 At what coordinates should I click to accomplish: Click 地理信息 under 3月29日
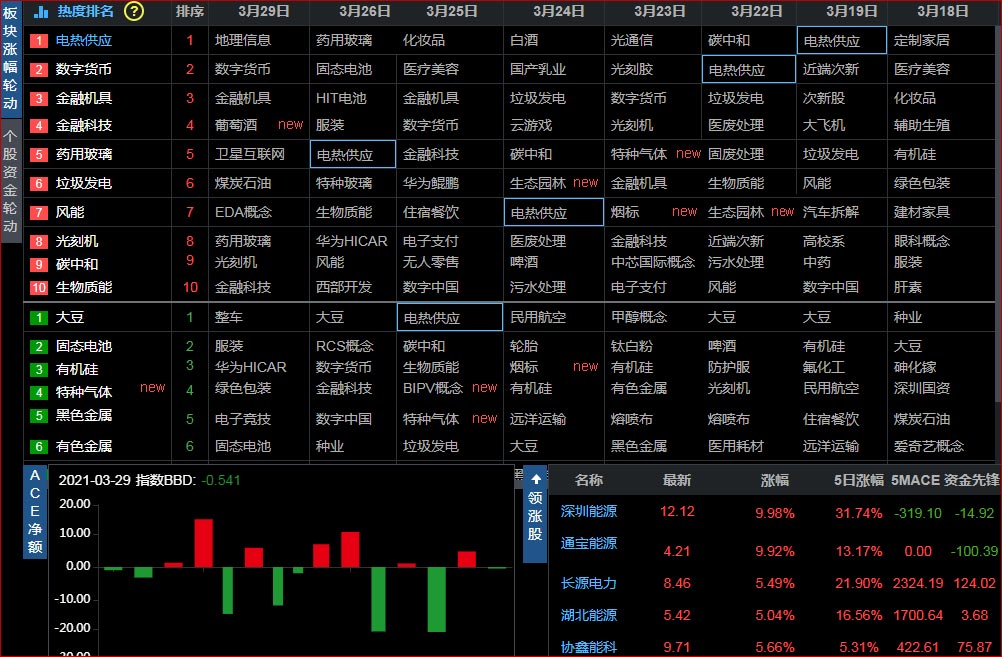pos(243,40)
